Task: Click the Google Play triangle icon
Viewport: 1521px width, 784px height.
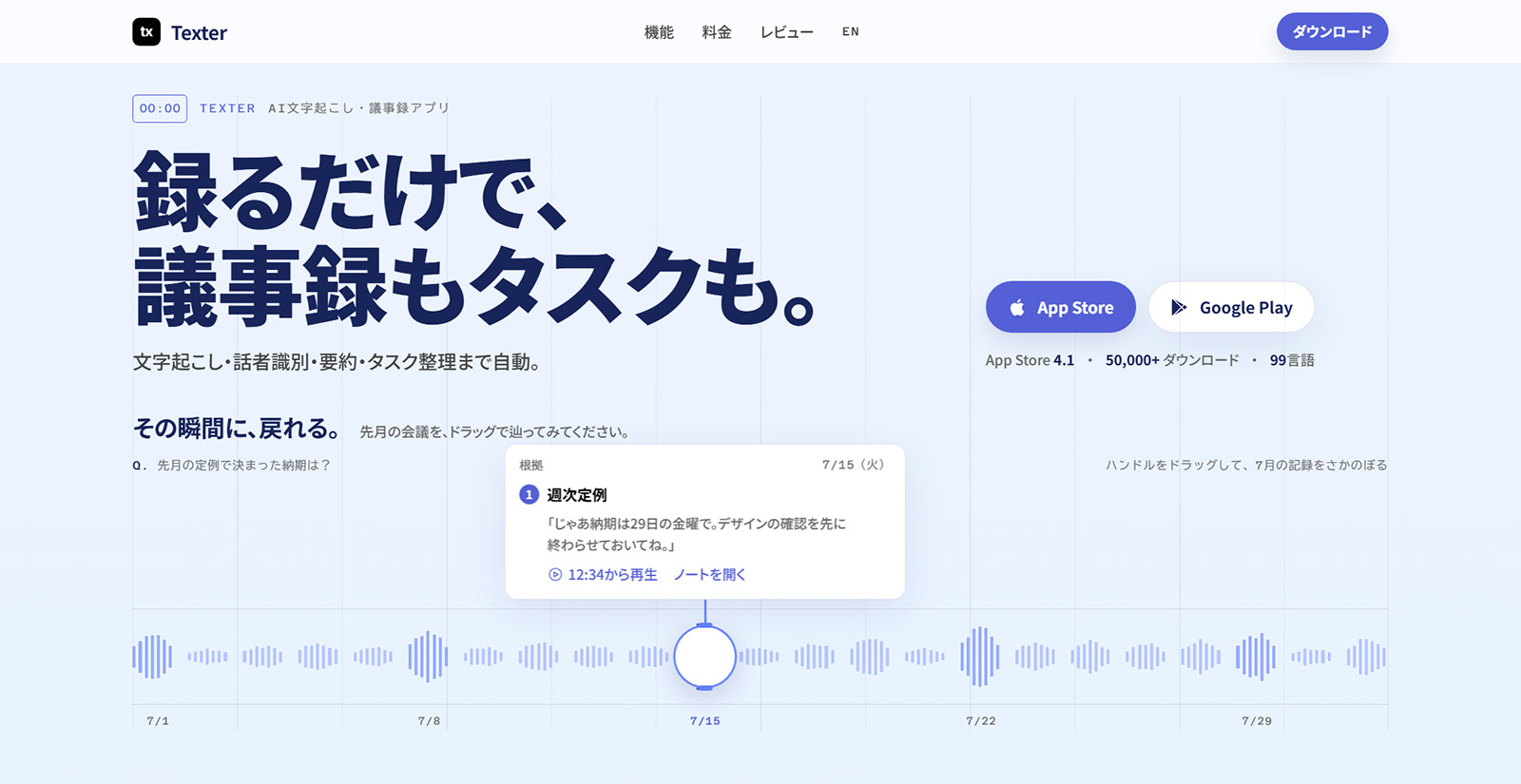Action: 1179,307
